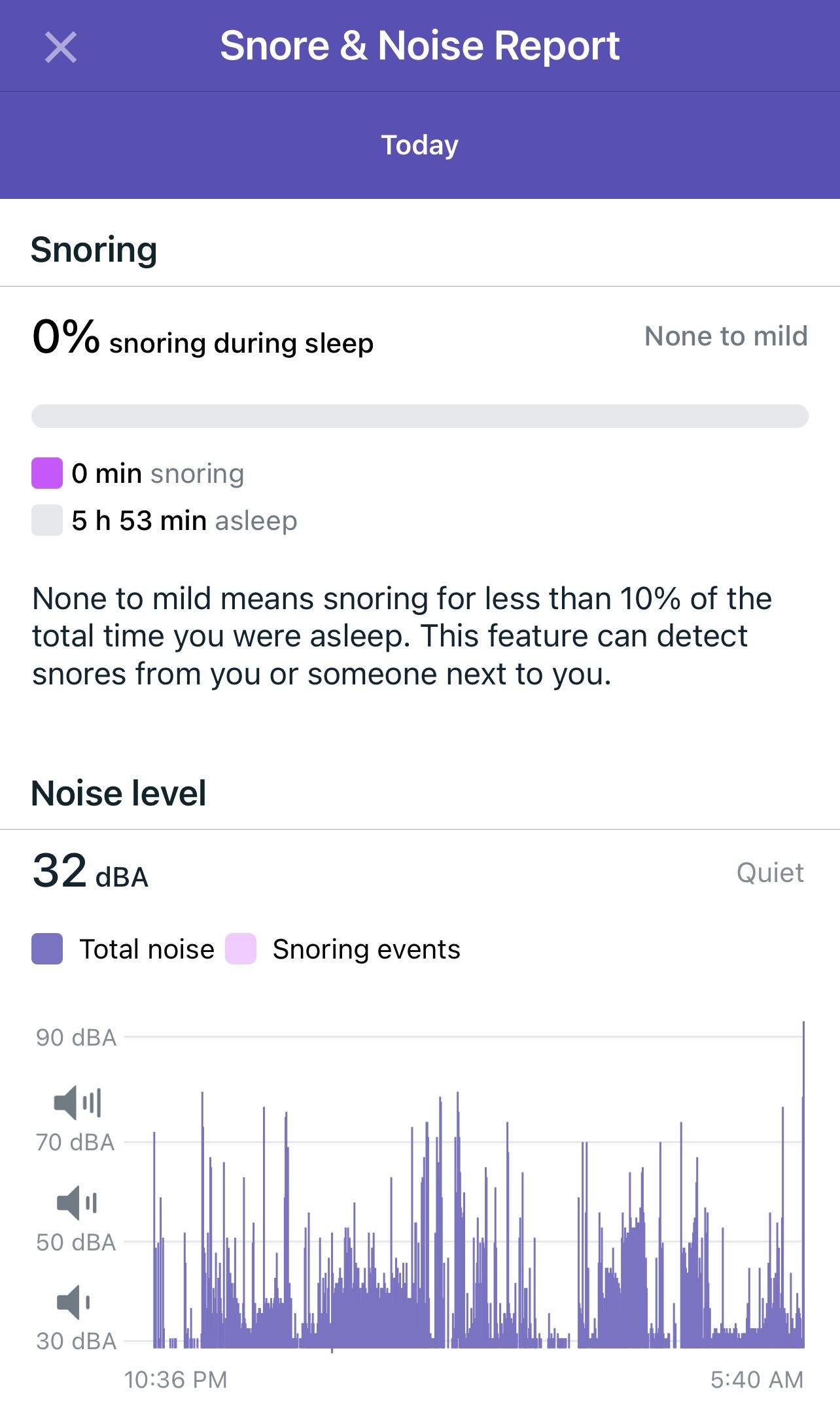Tap the low volume speaker icon
The height and width of the screenshot is (1412, 840).
tap(73, 1302)
